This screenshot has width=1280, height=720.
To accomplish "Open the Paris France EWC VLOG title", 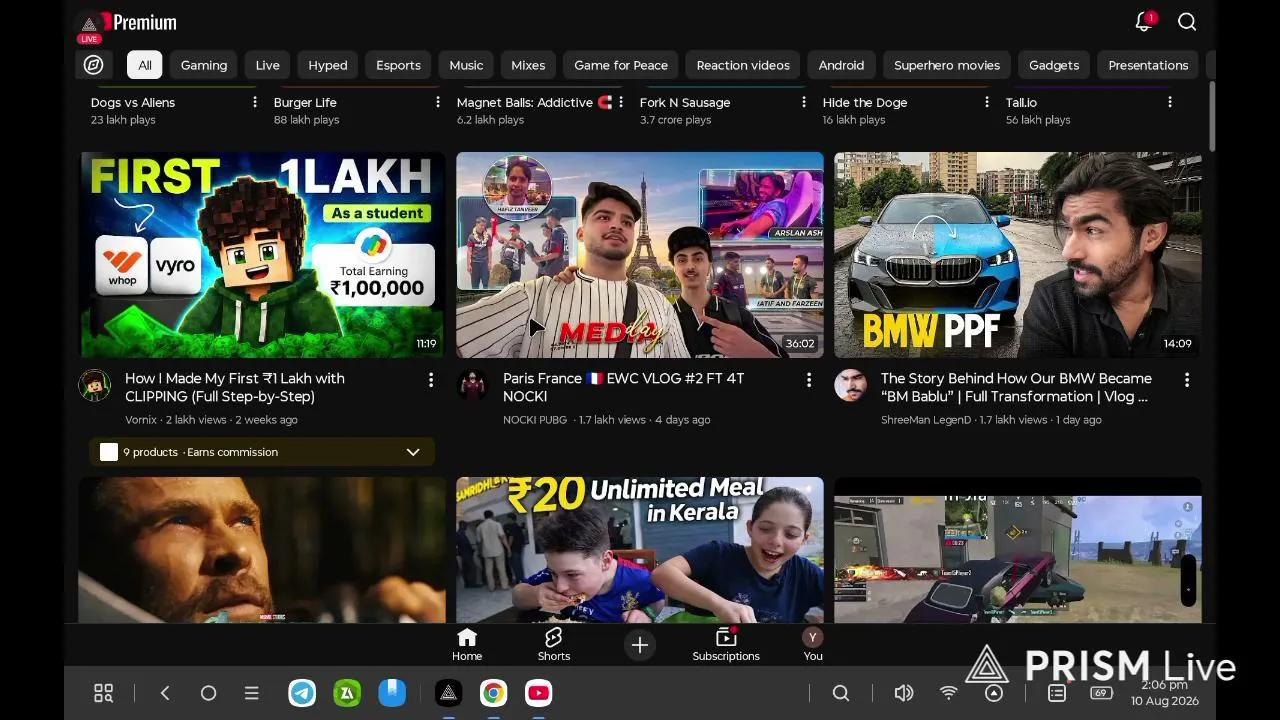I will tap(623, 387).
